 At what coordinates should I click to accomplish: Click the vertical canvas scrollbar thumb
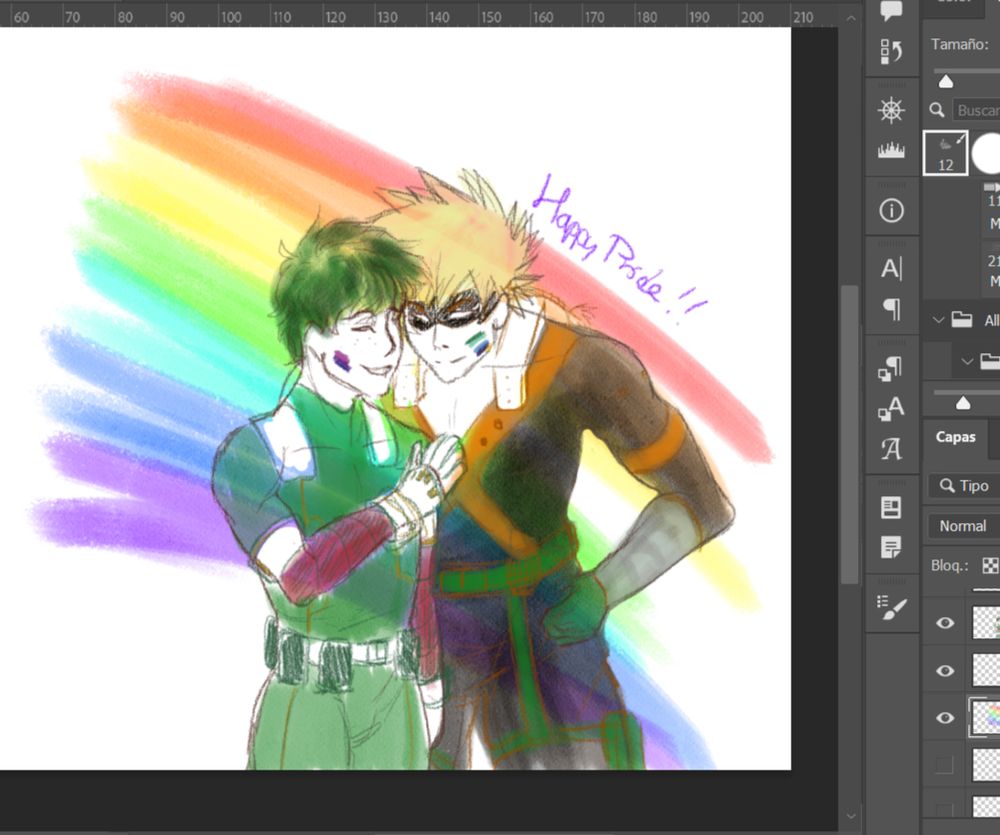coord(849,434)
